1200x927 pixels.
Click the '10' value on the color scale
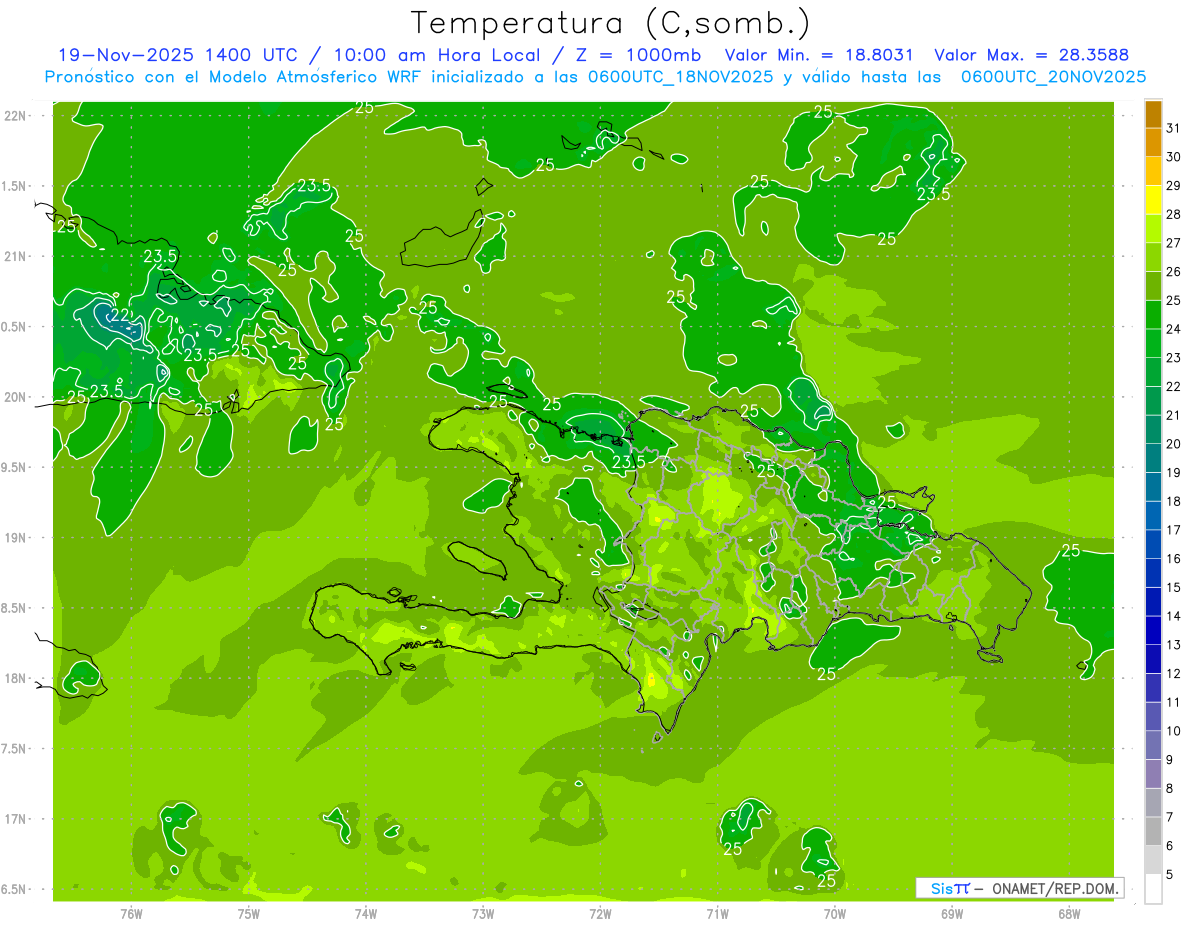coord(1174,731)
